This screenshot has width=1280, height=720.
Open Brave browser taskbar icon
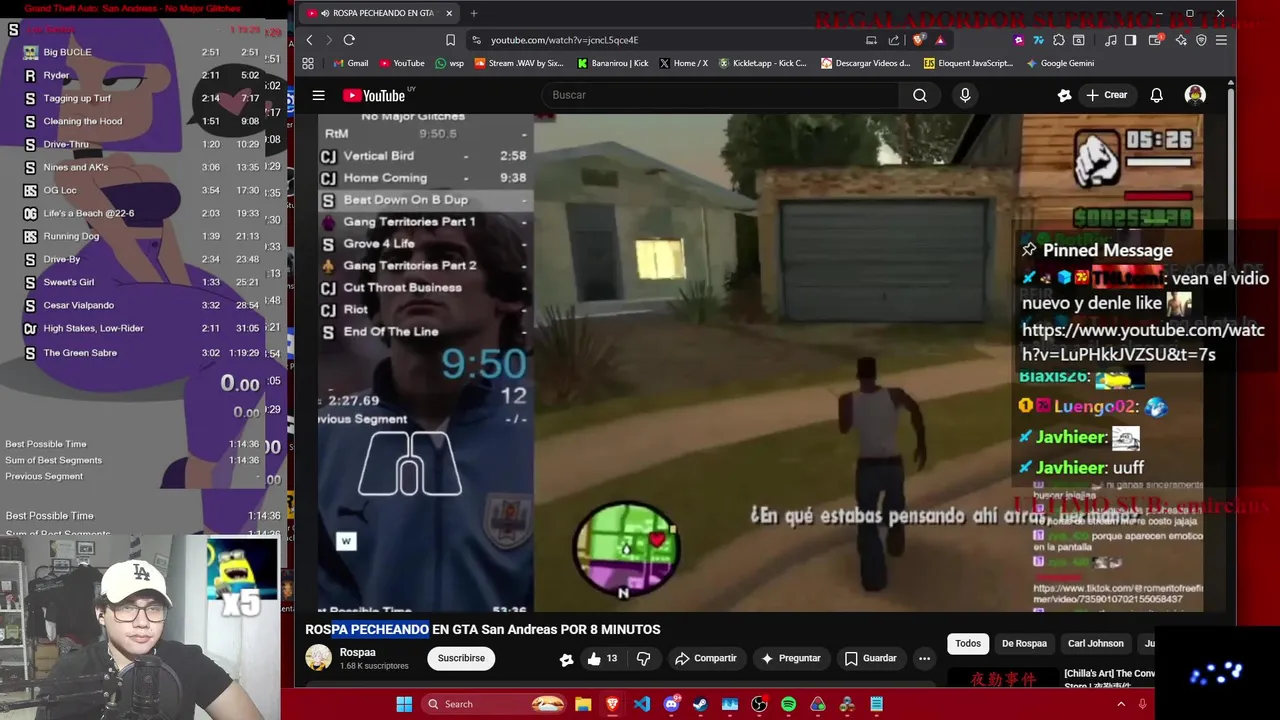coord(612,704)
